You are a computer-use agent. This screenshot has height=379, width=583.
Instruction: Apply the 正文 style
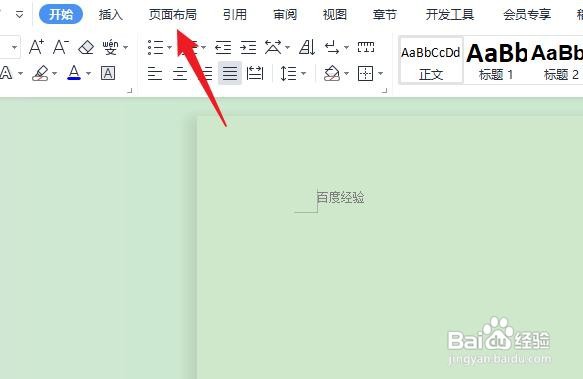tap(431, 61)
